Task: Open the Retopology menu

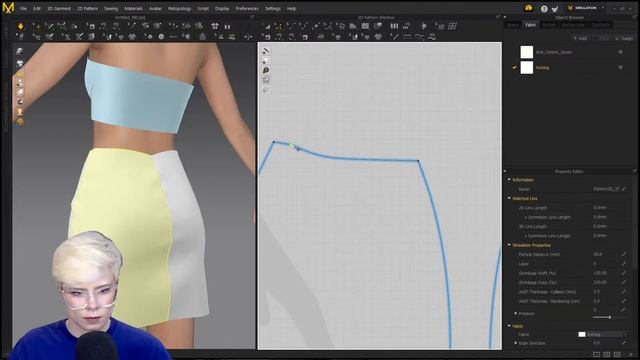Action: [179, 9]
